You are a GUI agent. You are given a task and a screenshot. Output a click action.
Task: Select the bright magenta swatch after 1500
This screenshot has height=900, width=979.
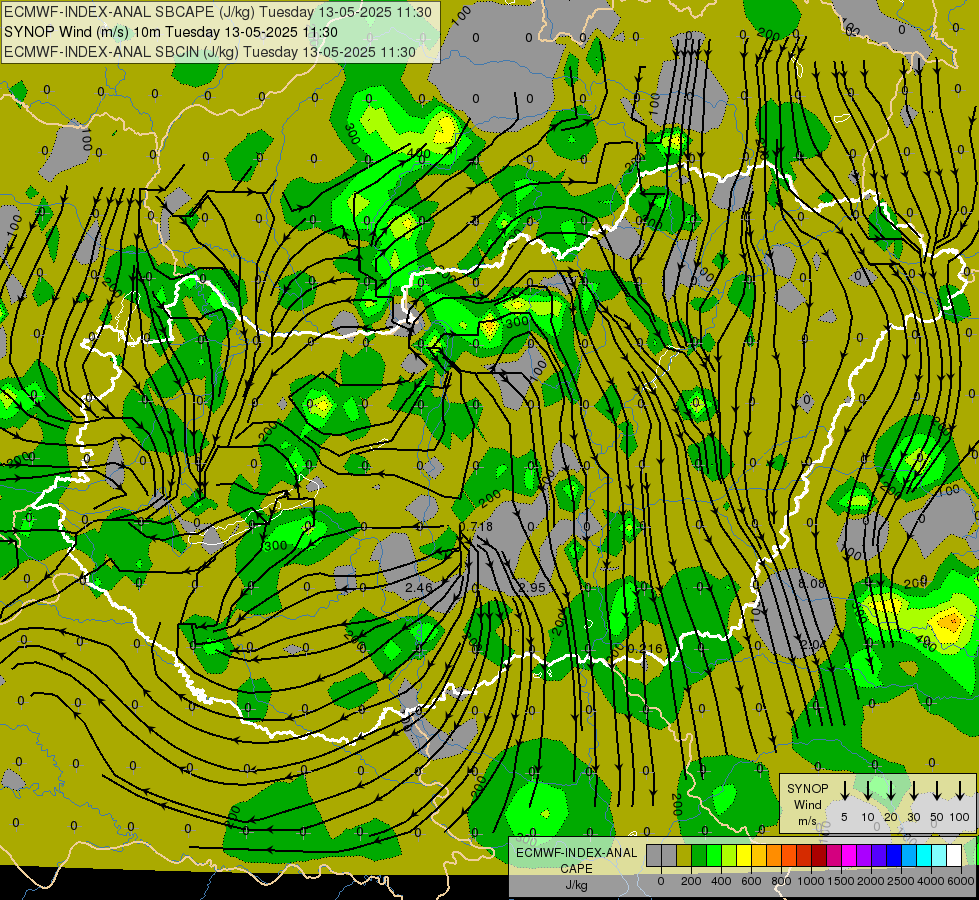(x=849, y=855)
